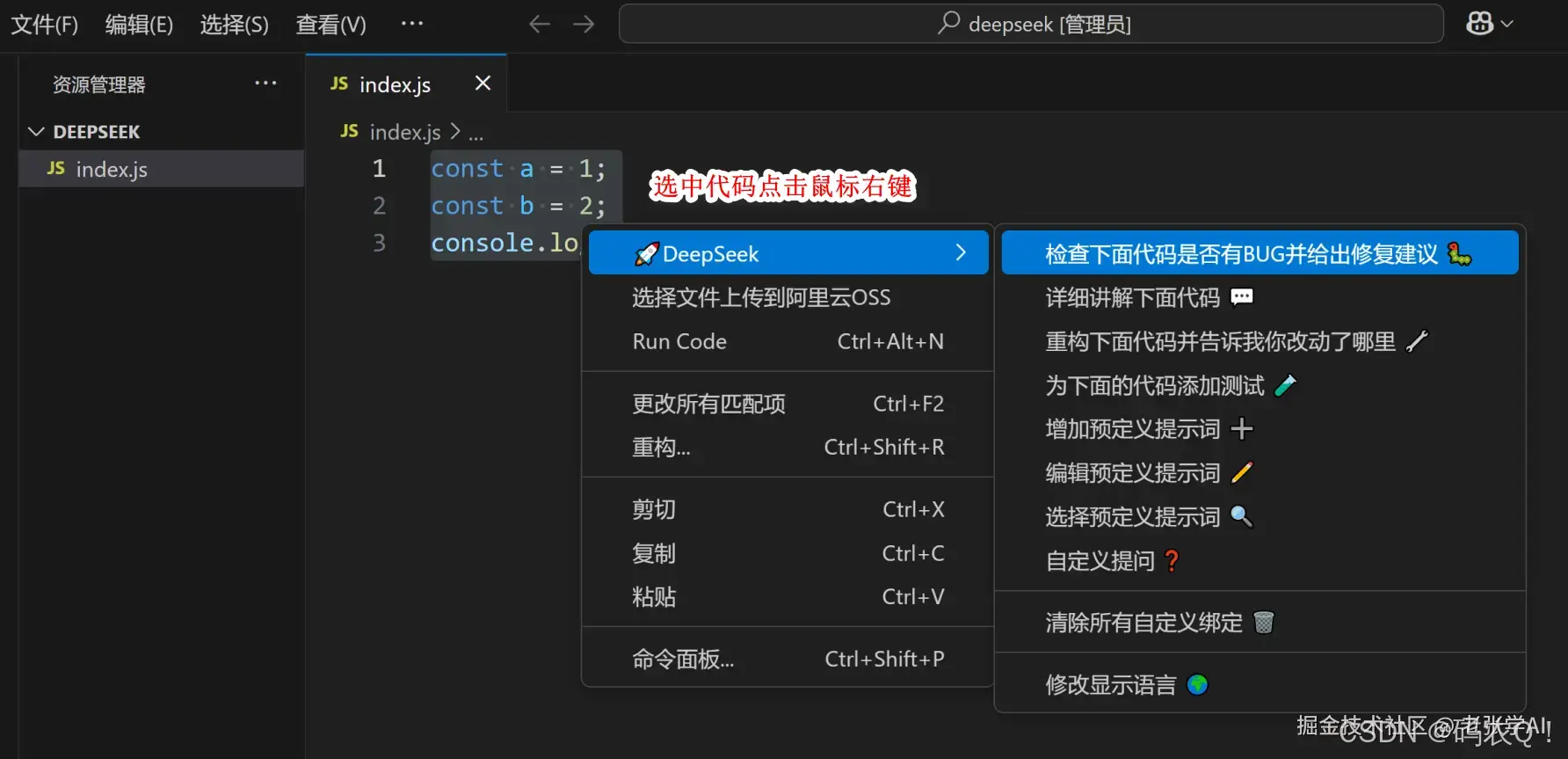Viewport: 1568px width, 759px height.
Task: Select 清除所有自定义绑定 submenu item
Action: point(1259,623)
